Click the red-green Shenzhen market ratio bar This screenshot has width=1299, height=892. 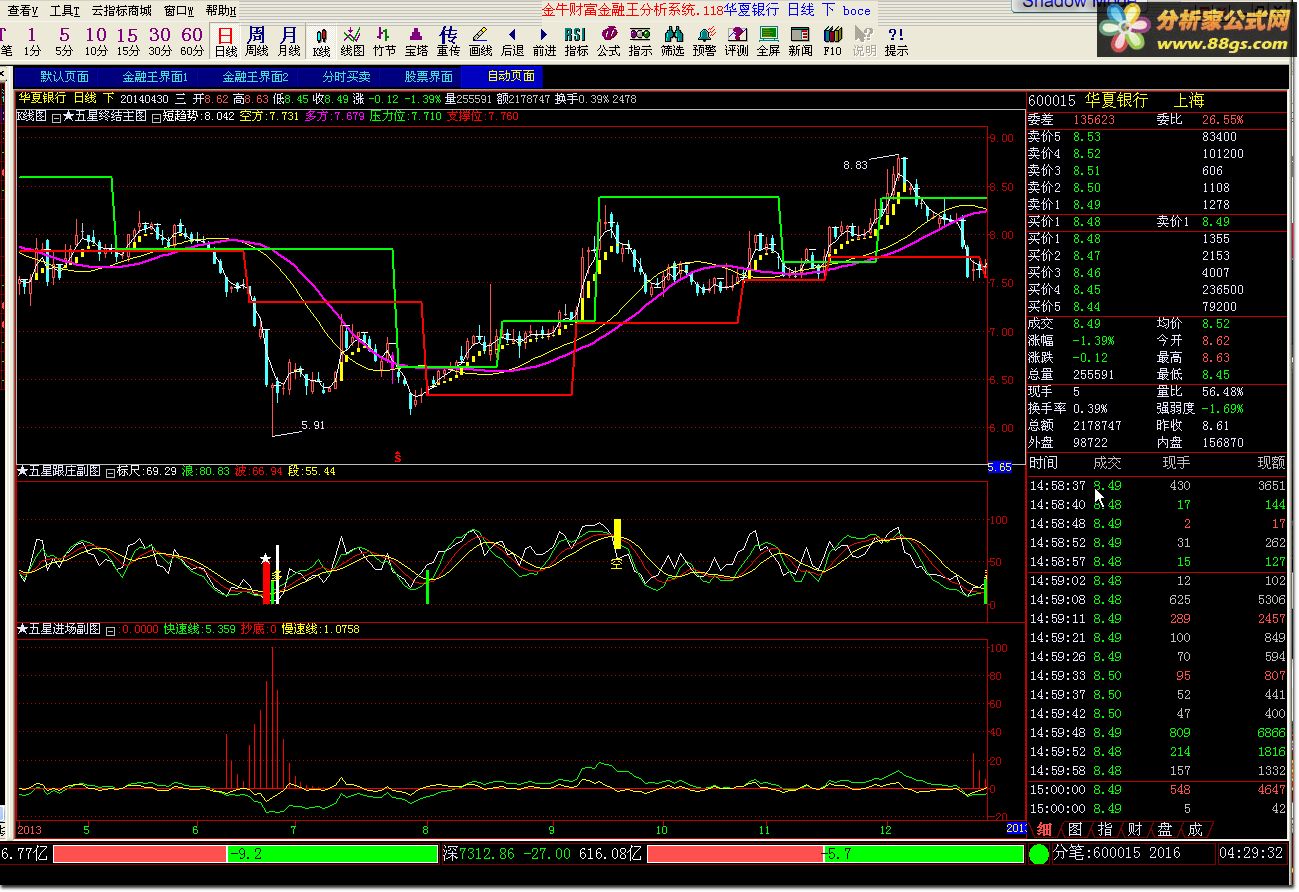point(835,854)
